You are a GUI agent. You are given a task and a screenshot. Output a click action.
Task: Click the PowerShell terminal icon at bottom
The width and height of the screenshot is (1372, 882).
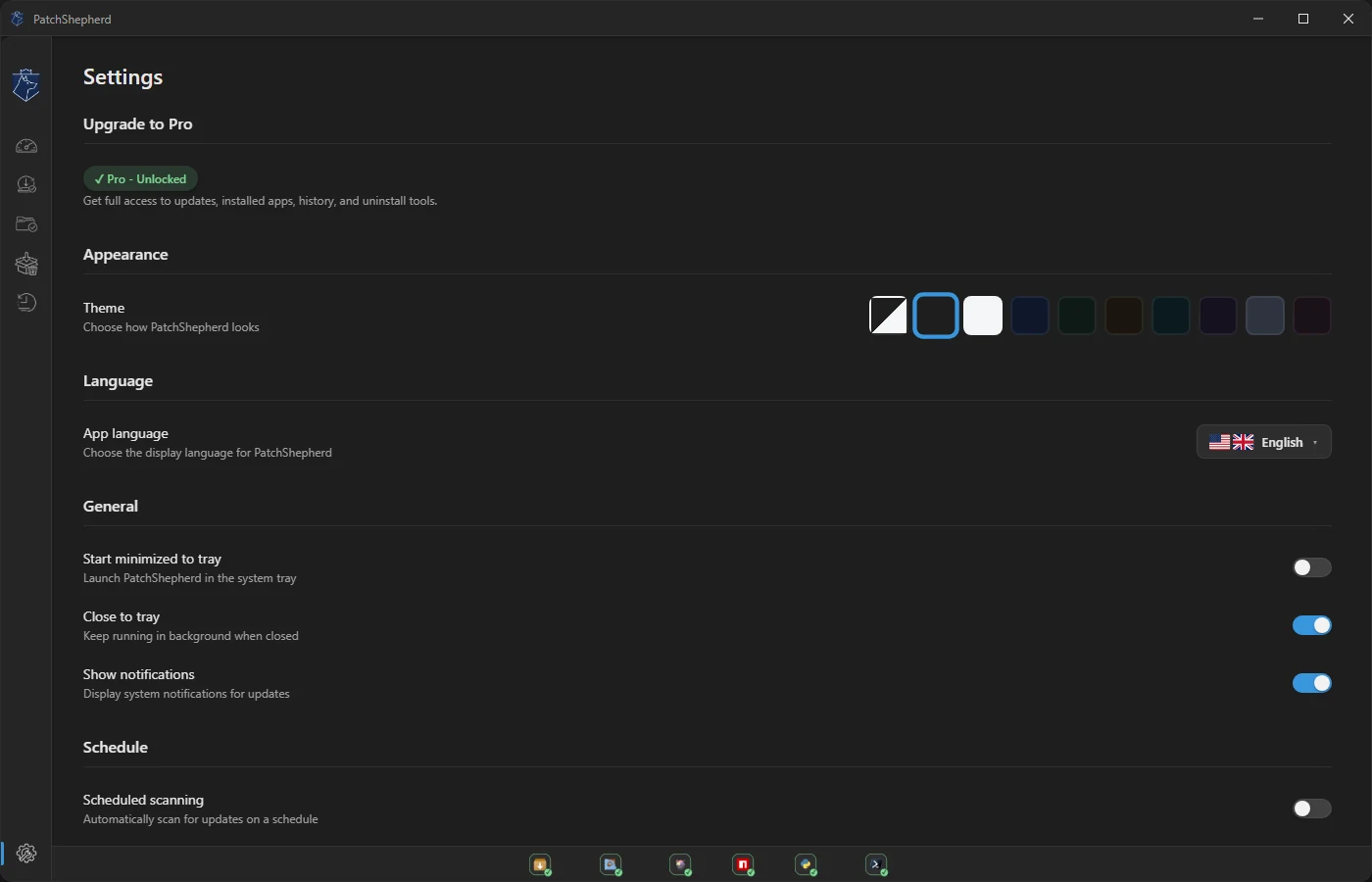coord(876,864)
